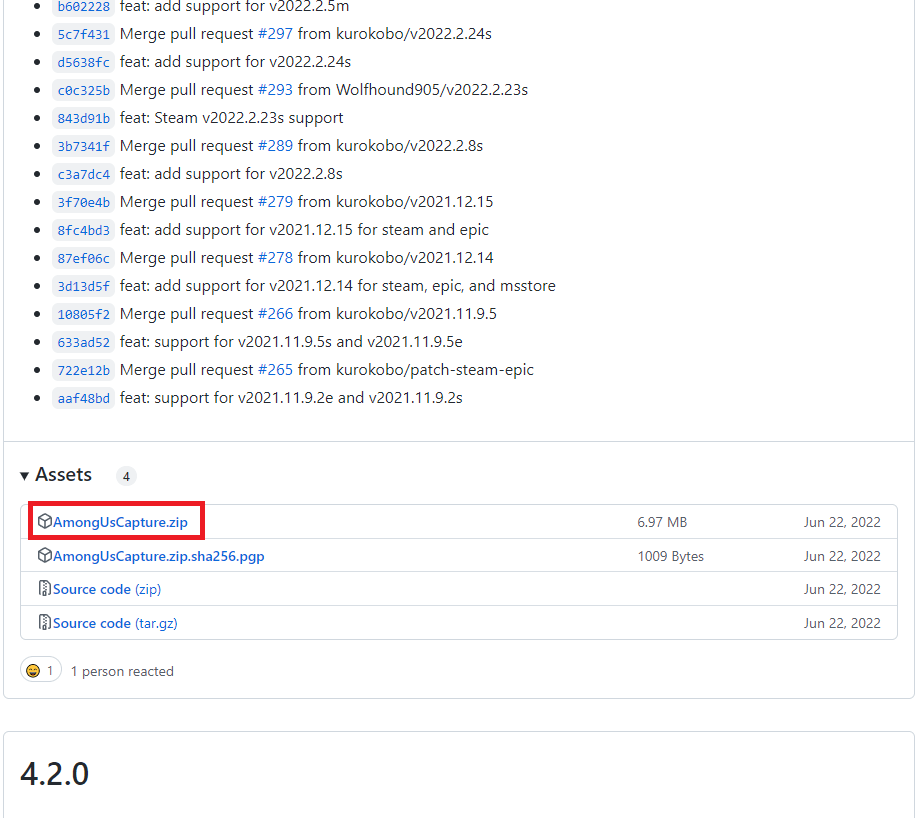This screenshot has height=818, width=924.
Task: Download the AmongUsCapture.zip.sha256.pgp signature file
Action: point(158,556)
